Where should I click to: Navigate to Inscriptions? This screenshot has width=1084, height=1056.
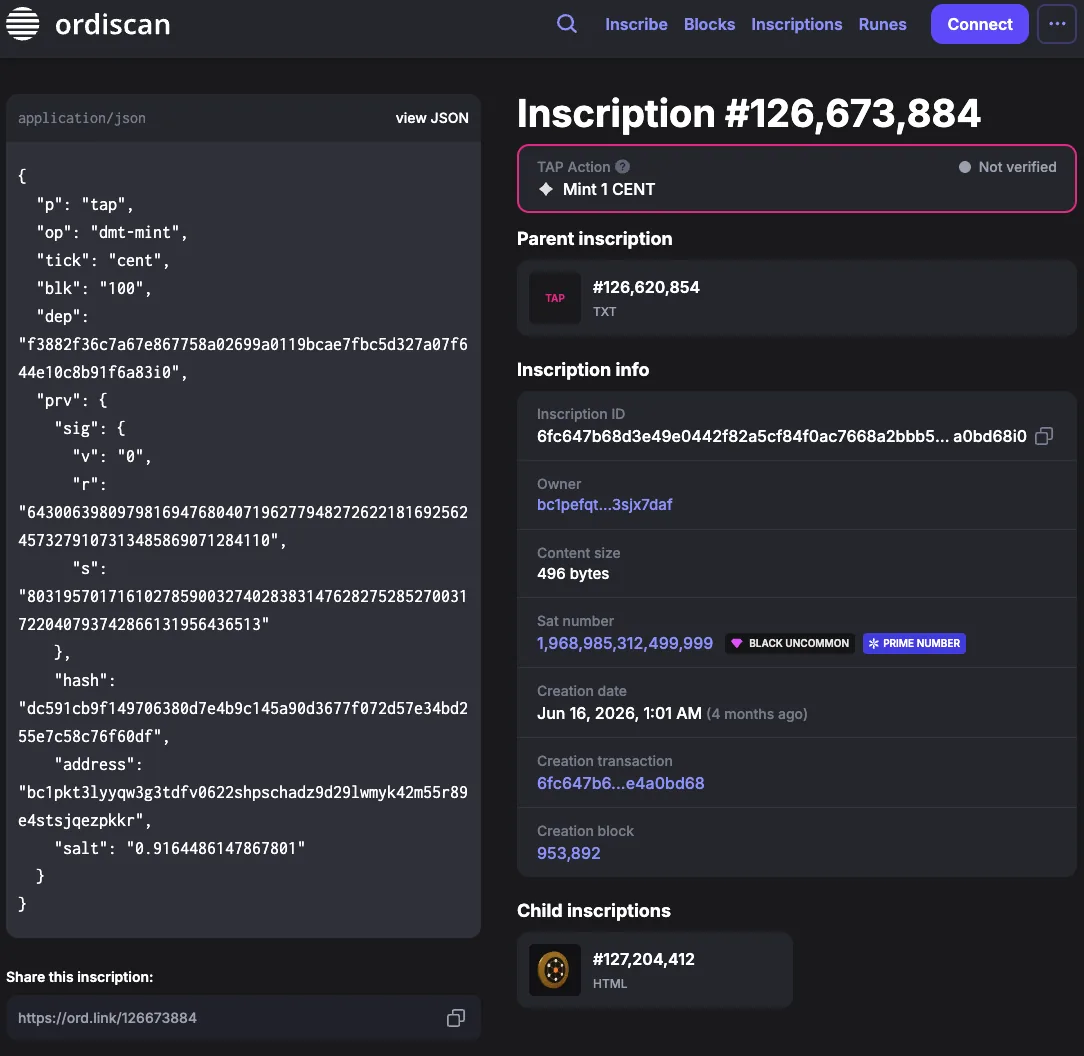coord(796,24)
